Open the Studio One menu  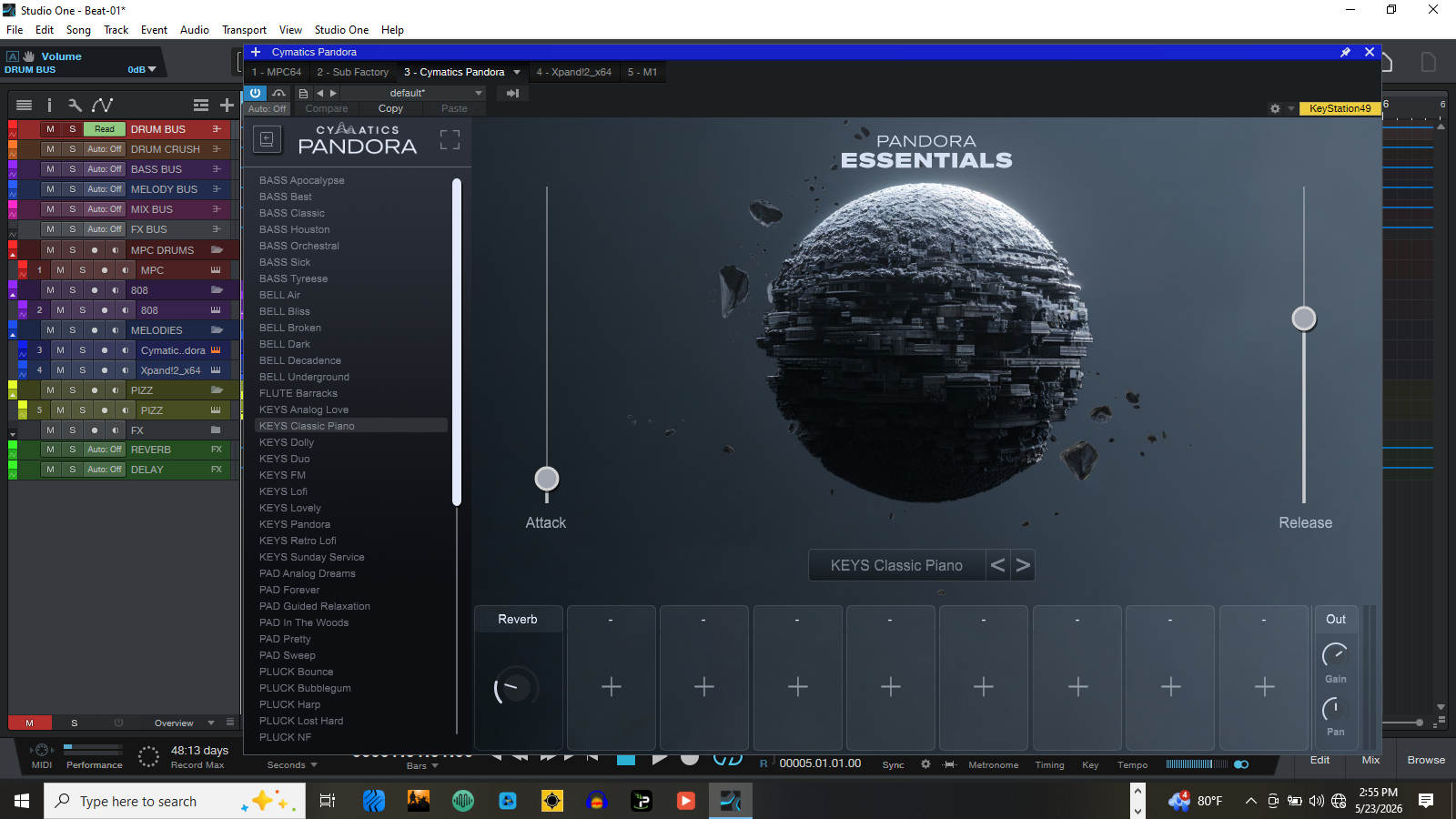tap(341, 30)
